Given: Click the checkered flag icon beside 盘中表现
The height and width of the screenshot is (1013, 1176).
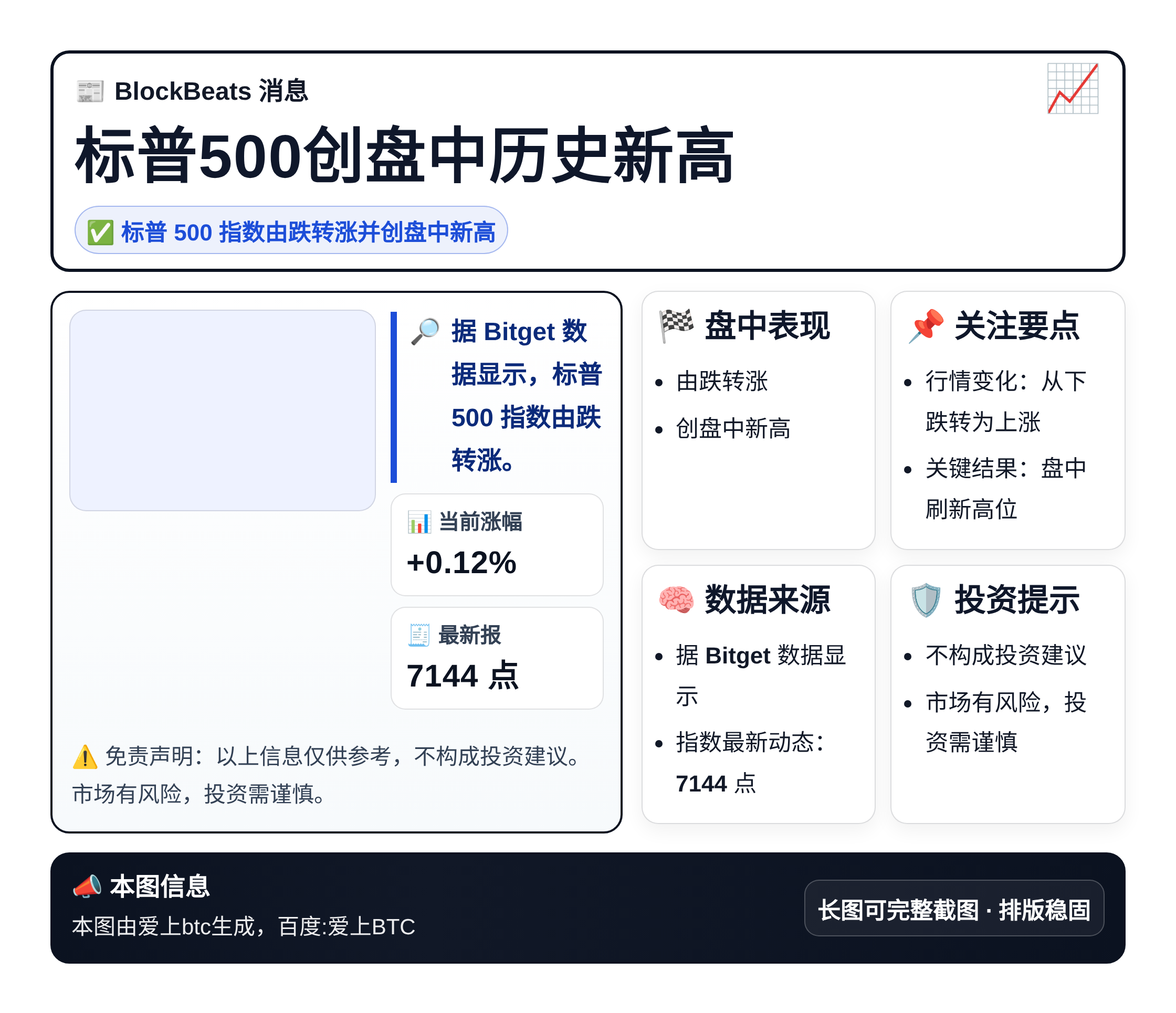Looking at the screenshot, I should click(x=676, y=326).
